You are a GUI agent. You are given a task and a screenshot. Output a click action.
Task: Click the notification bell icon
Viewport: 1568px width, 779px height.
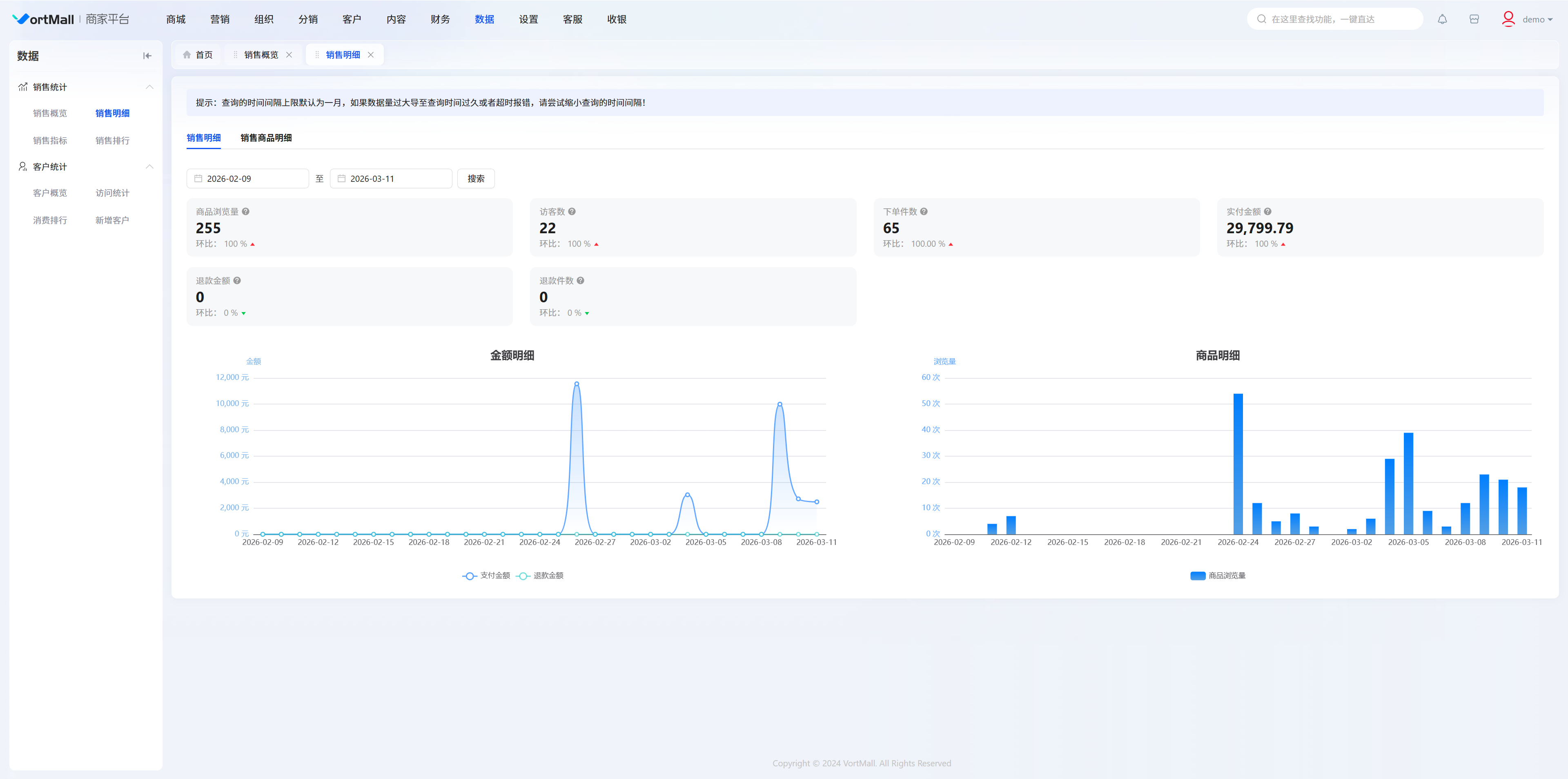[1442, 20]
